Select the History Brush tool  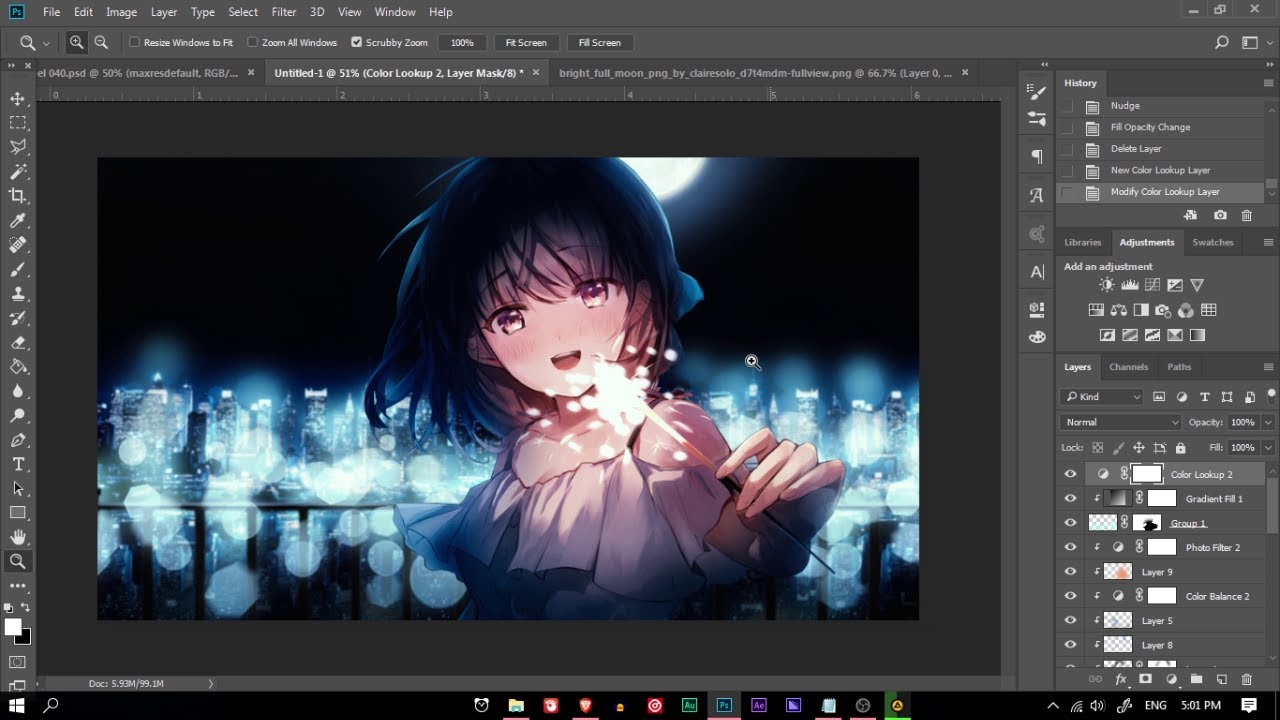[18, 318]
